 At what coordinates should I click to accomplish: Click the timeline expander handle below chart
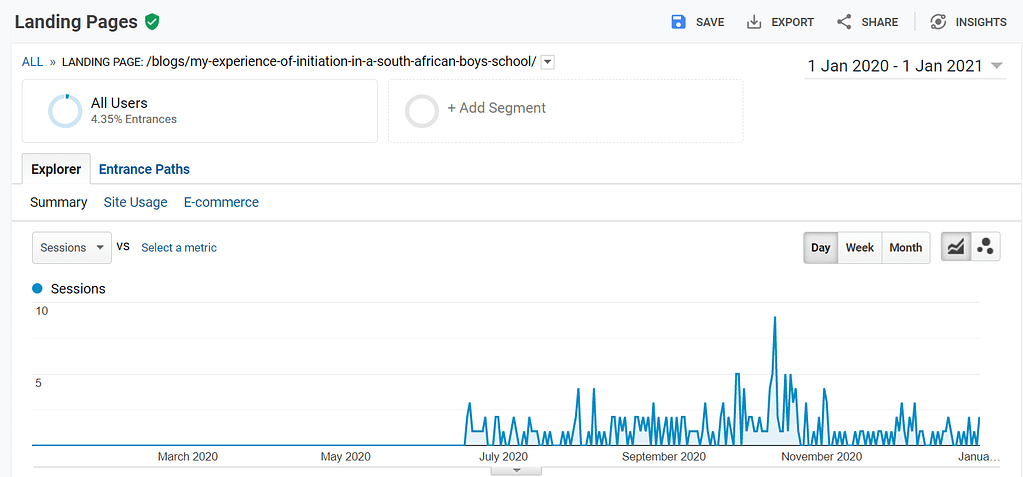pyautogui.click(x=517, y=470)
